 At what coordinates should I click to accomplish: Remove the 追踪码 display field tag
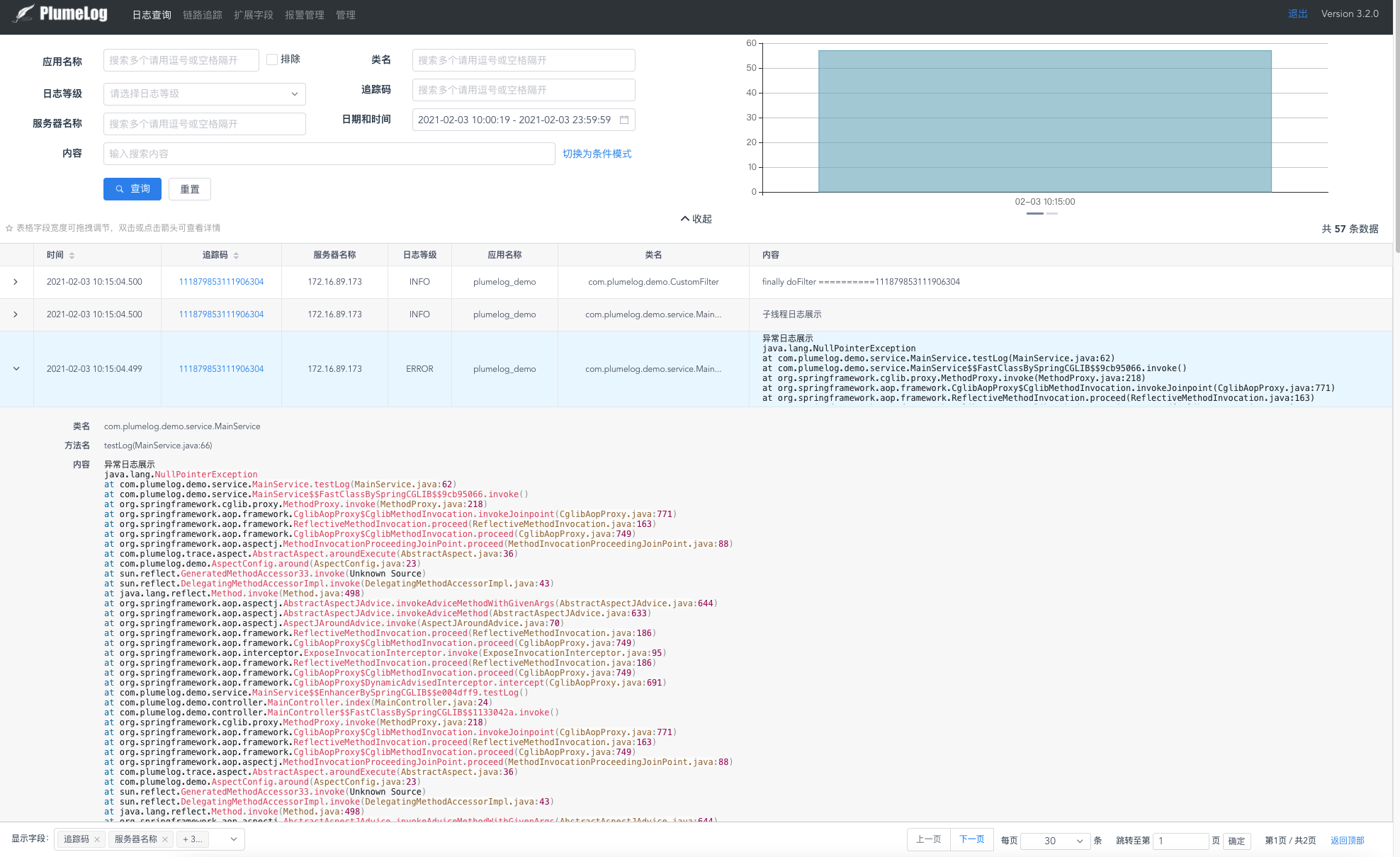click(97, 839)
